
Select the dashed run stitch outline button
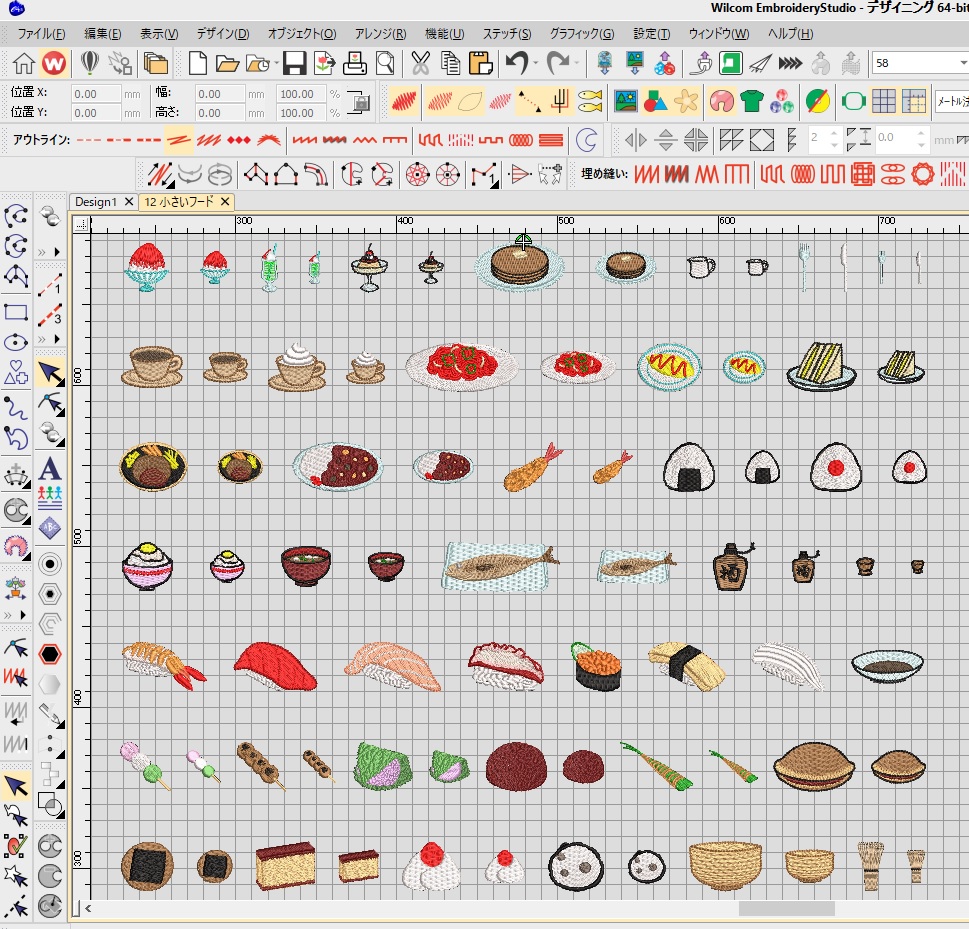(88, 140)
